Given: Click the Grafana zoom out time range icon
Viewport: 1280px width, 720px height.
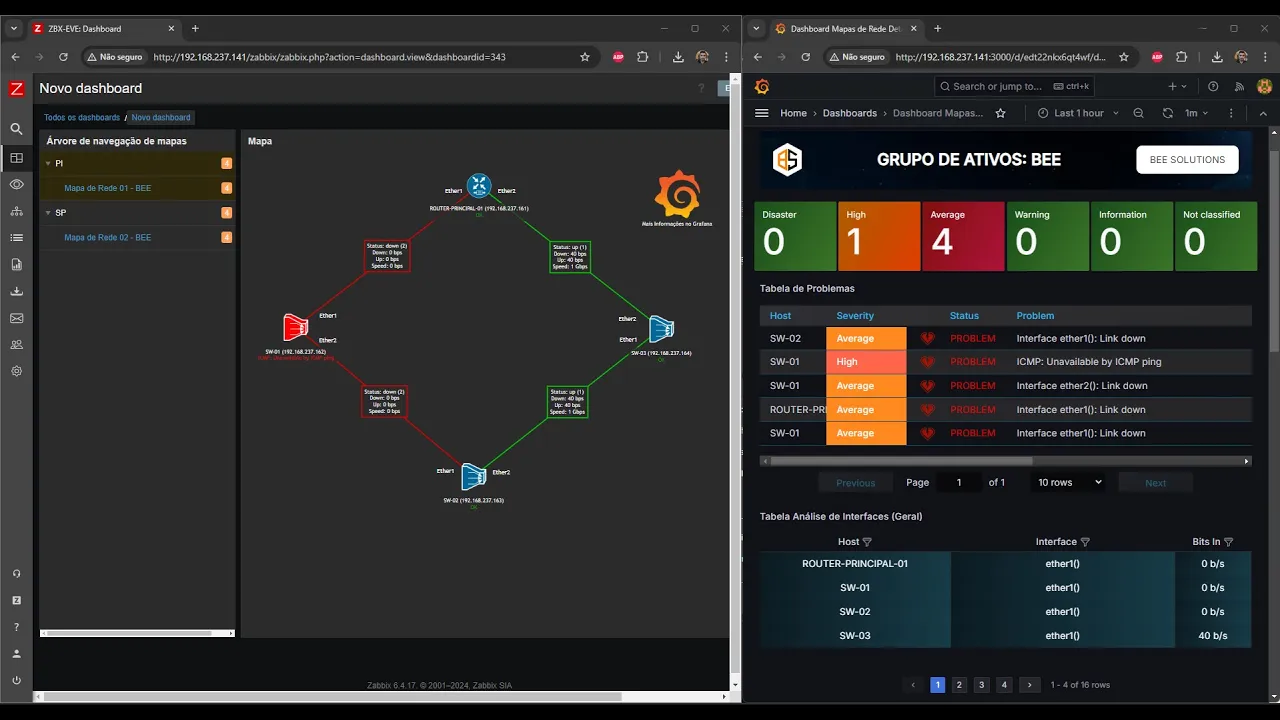Looking at the screenshot, I should [1139, 113].
